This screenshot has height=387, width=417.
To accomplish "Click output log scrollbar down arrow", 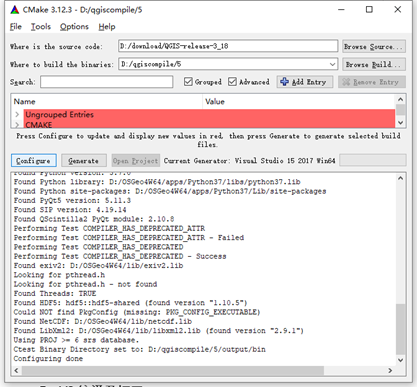I will click(401, 360).
